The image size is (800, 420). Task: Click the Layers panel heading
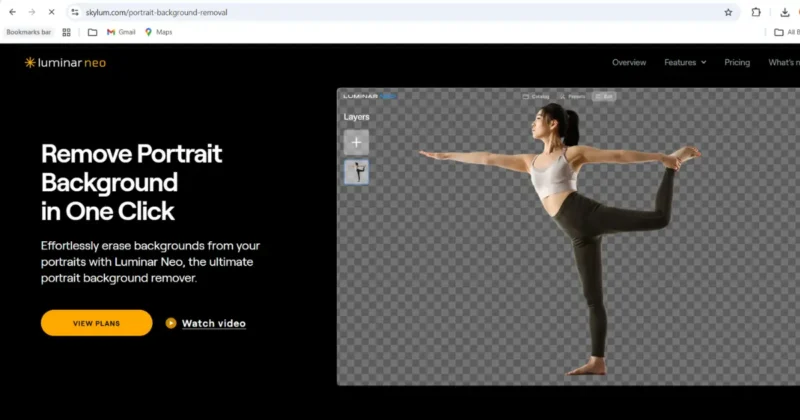(x=356, y=117)
